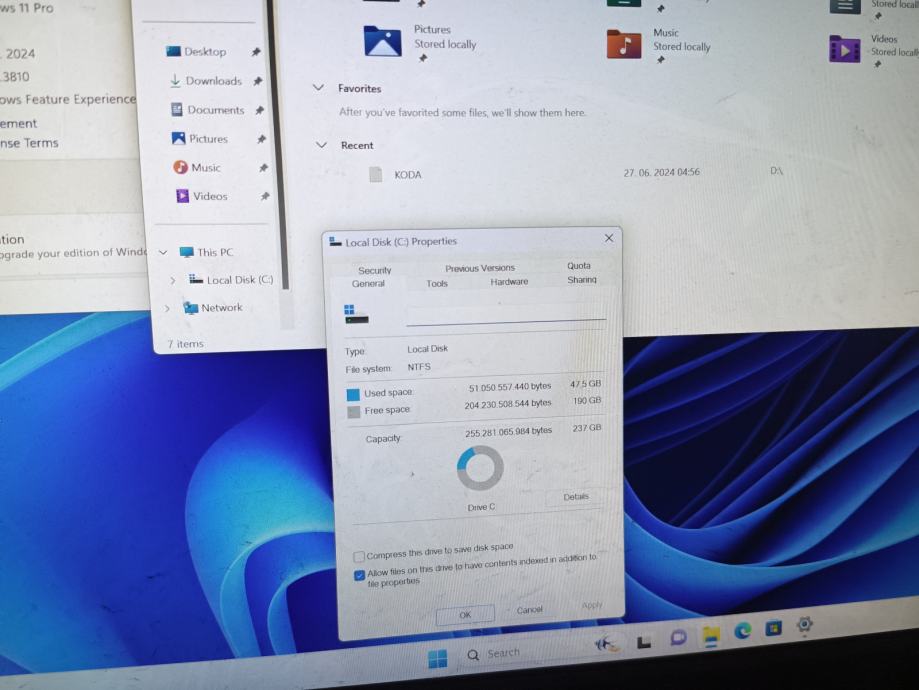
Task: Collapse the Recent section chevron
Action: coord(322,145)
